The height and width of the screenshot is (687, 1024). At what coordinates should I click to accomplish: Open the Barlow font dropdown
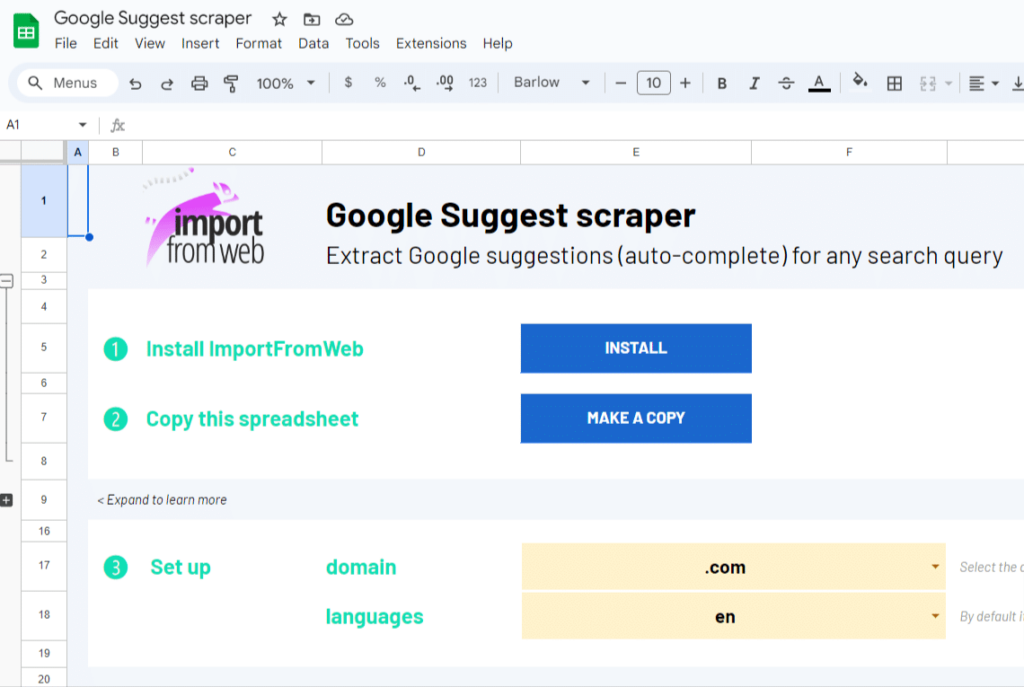click(x=551, y=83)
